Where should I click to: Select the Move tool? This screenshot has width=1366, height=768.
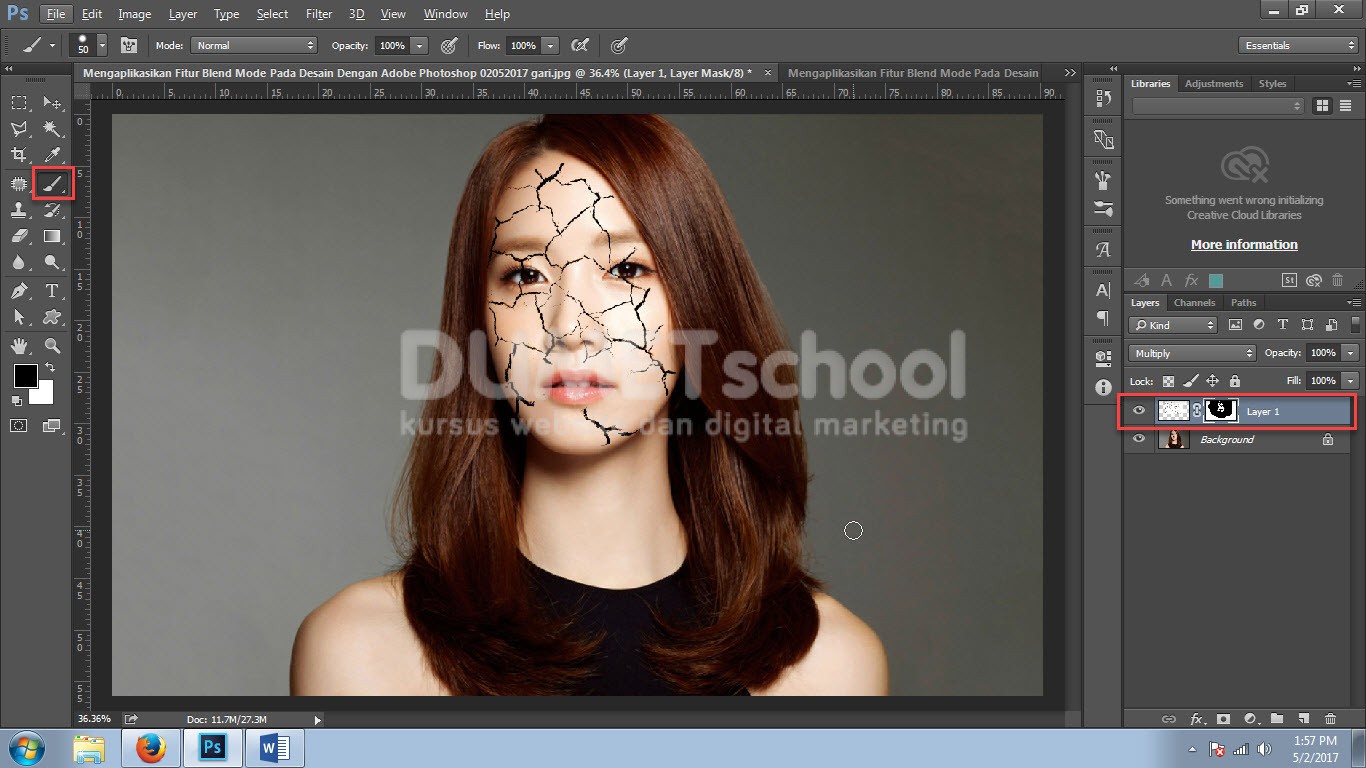[53, 102]
